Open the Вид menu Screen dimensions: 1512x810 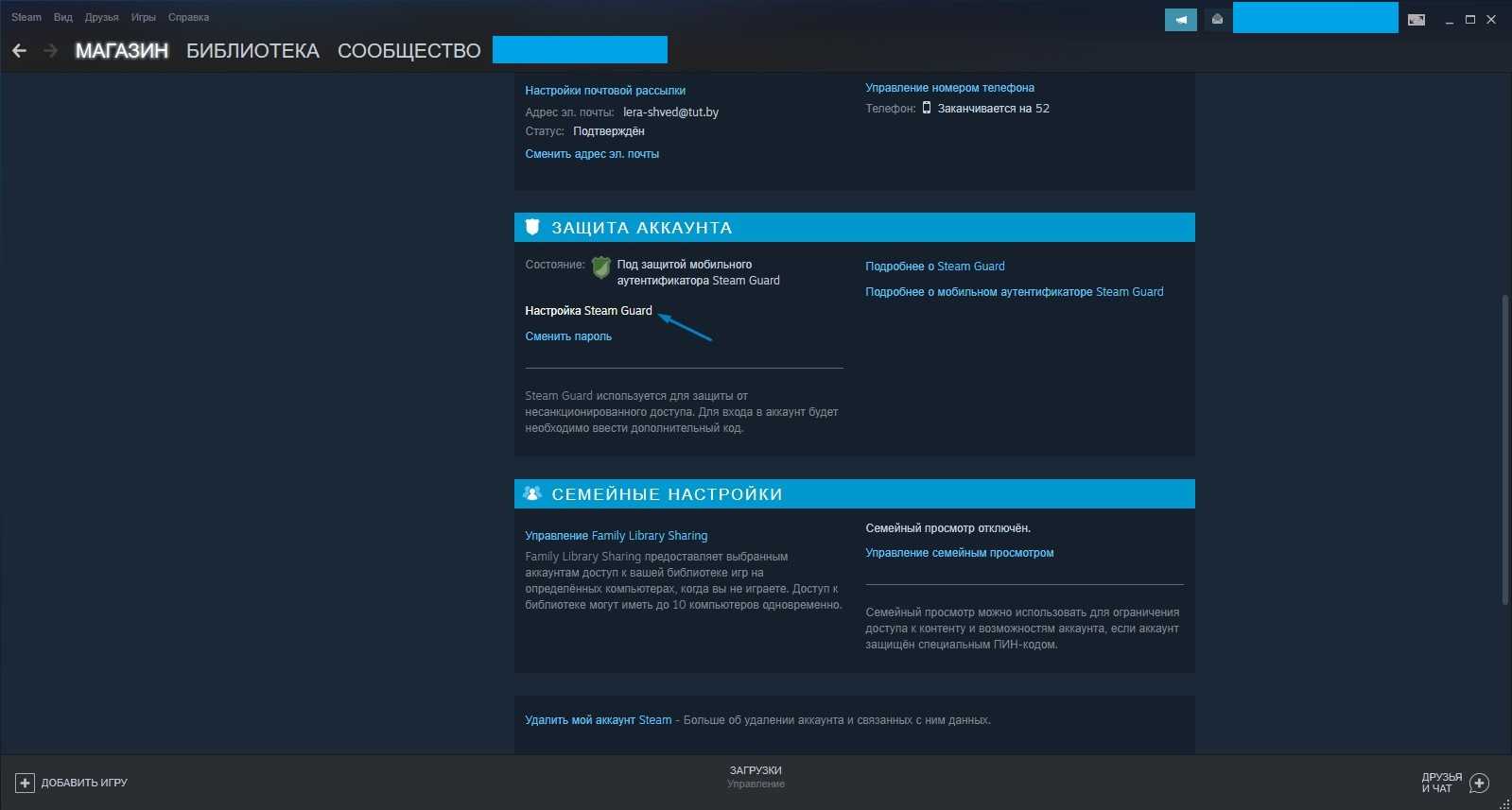coord(62,17)
